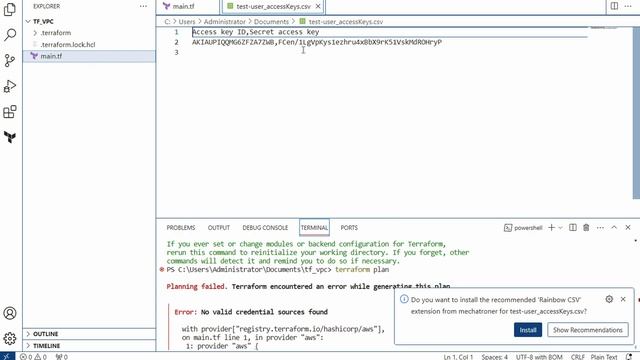The height and width of the screenshot is (360, 640).
Task: Collapse the TF_VPC folder root
Action: [43, 21]
